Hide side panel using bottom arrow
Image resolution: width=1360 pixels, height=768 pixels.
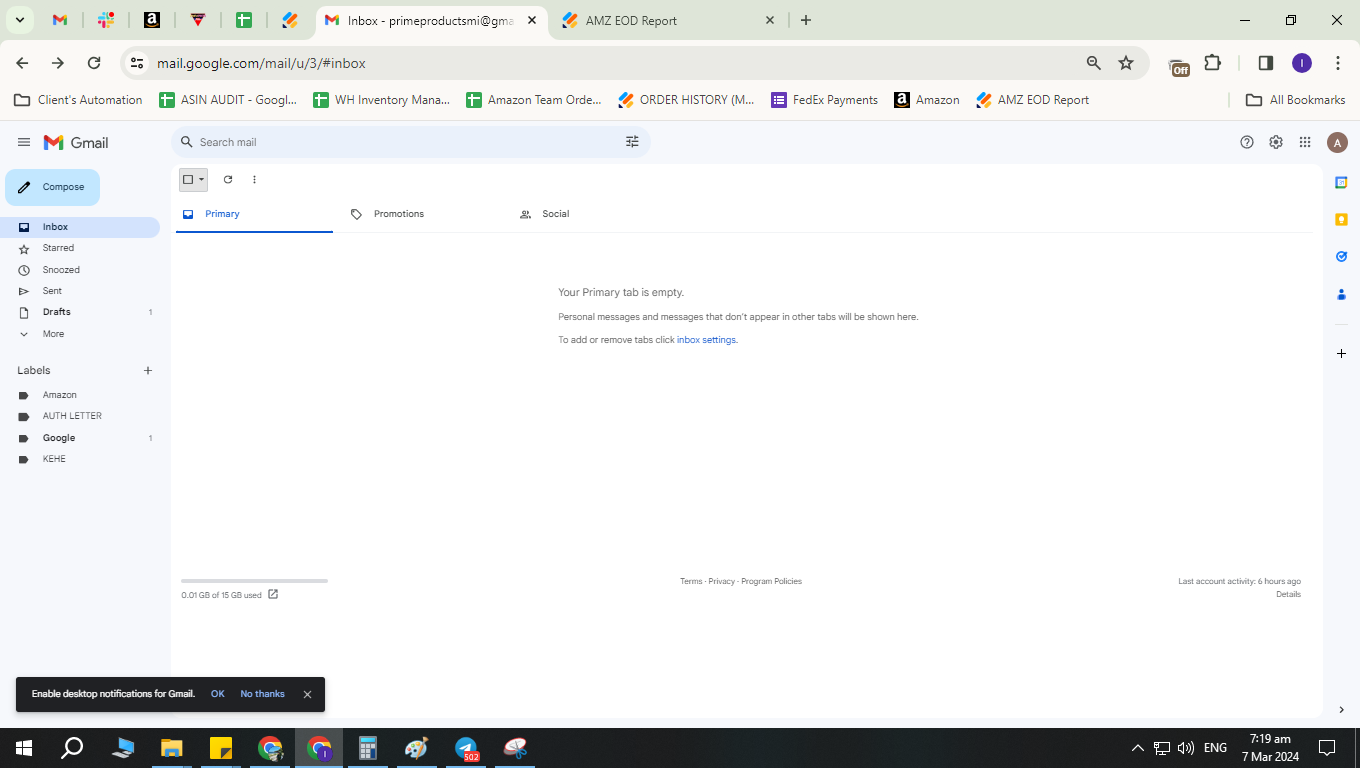[1342, 710]
